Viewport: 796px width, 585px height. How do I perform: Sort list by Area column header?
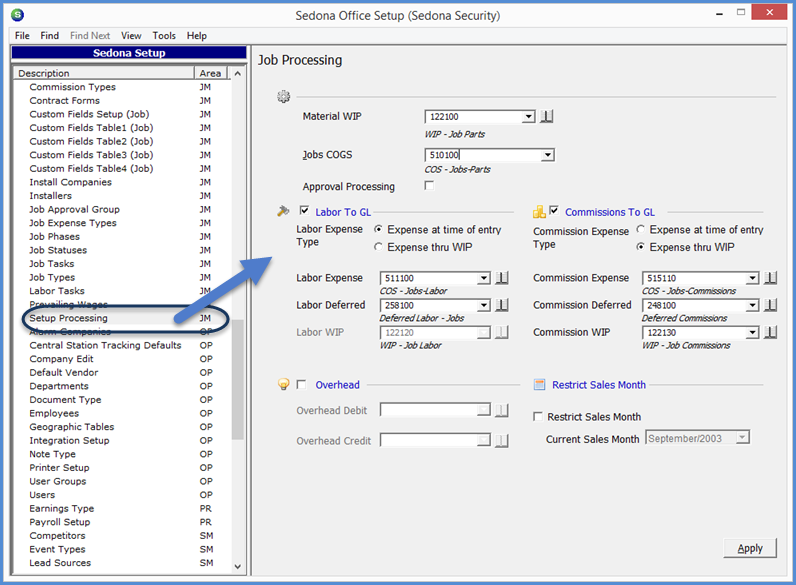(x=211, y=73)
